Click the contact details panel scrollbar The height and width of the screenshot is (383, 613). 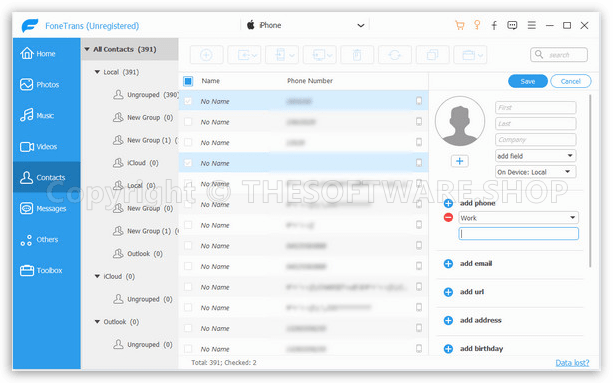pos(590,181)
